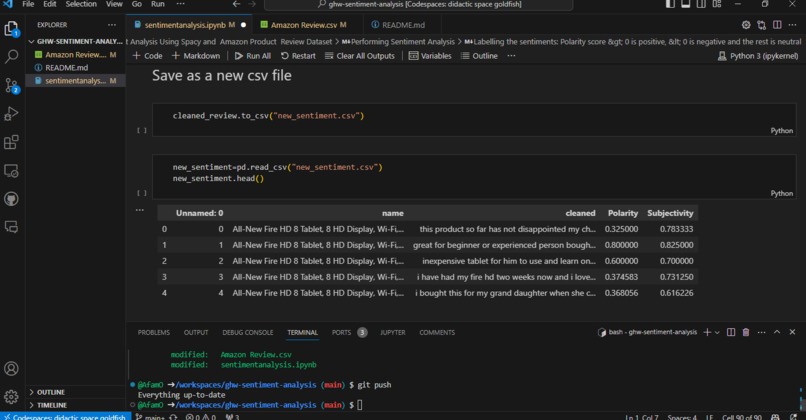This screenshot has width=806, height=420.
Task: Open the Source Control view icon
Action: pyautogui.click(x=11, y=85)
